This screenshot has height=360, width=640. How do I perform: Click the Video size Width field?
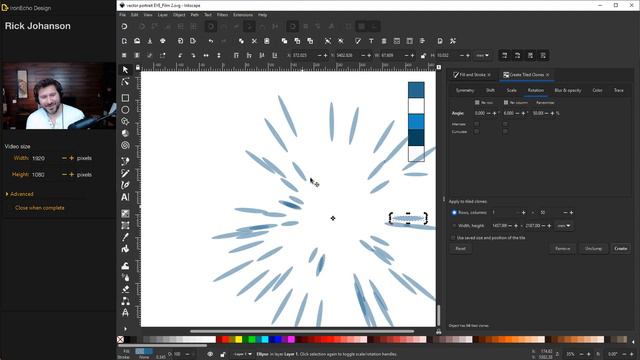tap(46, 158)
